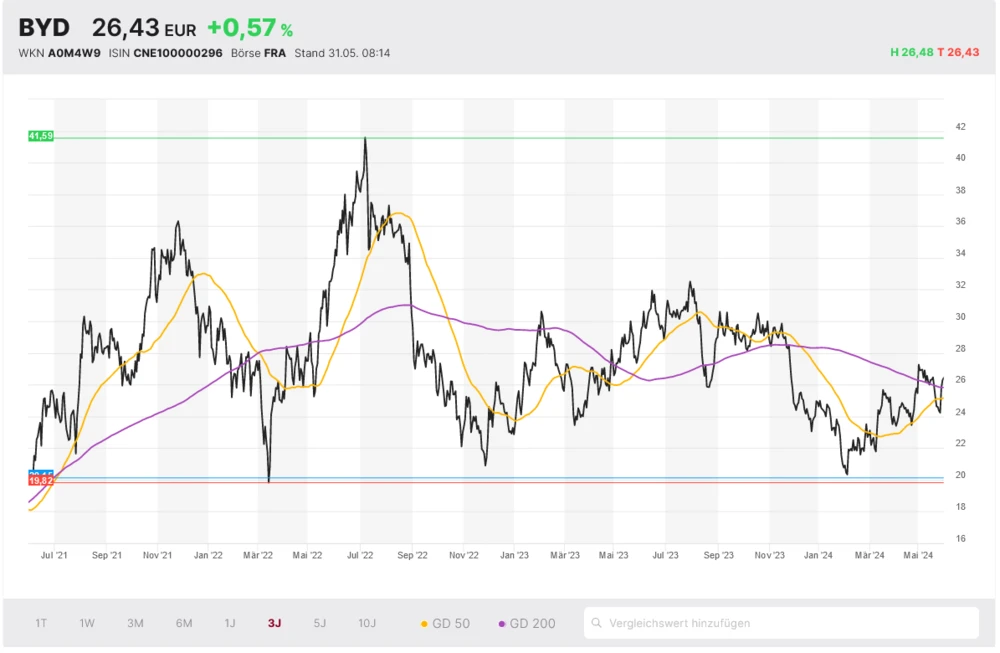Click the BYD stock name heading
This screenshot has height=653, width=1000.
click(44, 28)
